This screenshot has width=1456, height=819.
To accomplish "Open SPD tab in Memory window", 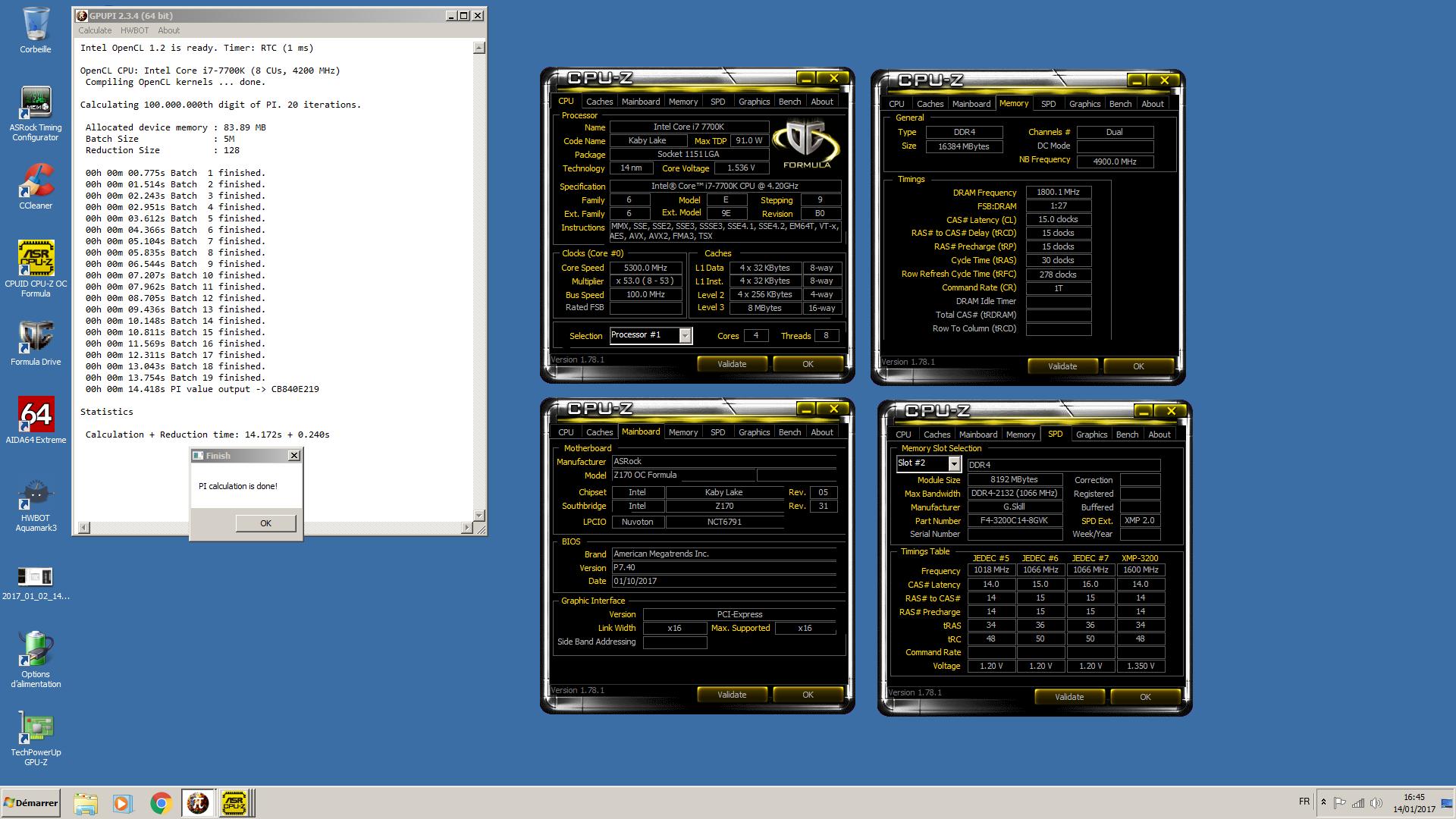I will click(x=1048, y=104).
